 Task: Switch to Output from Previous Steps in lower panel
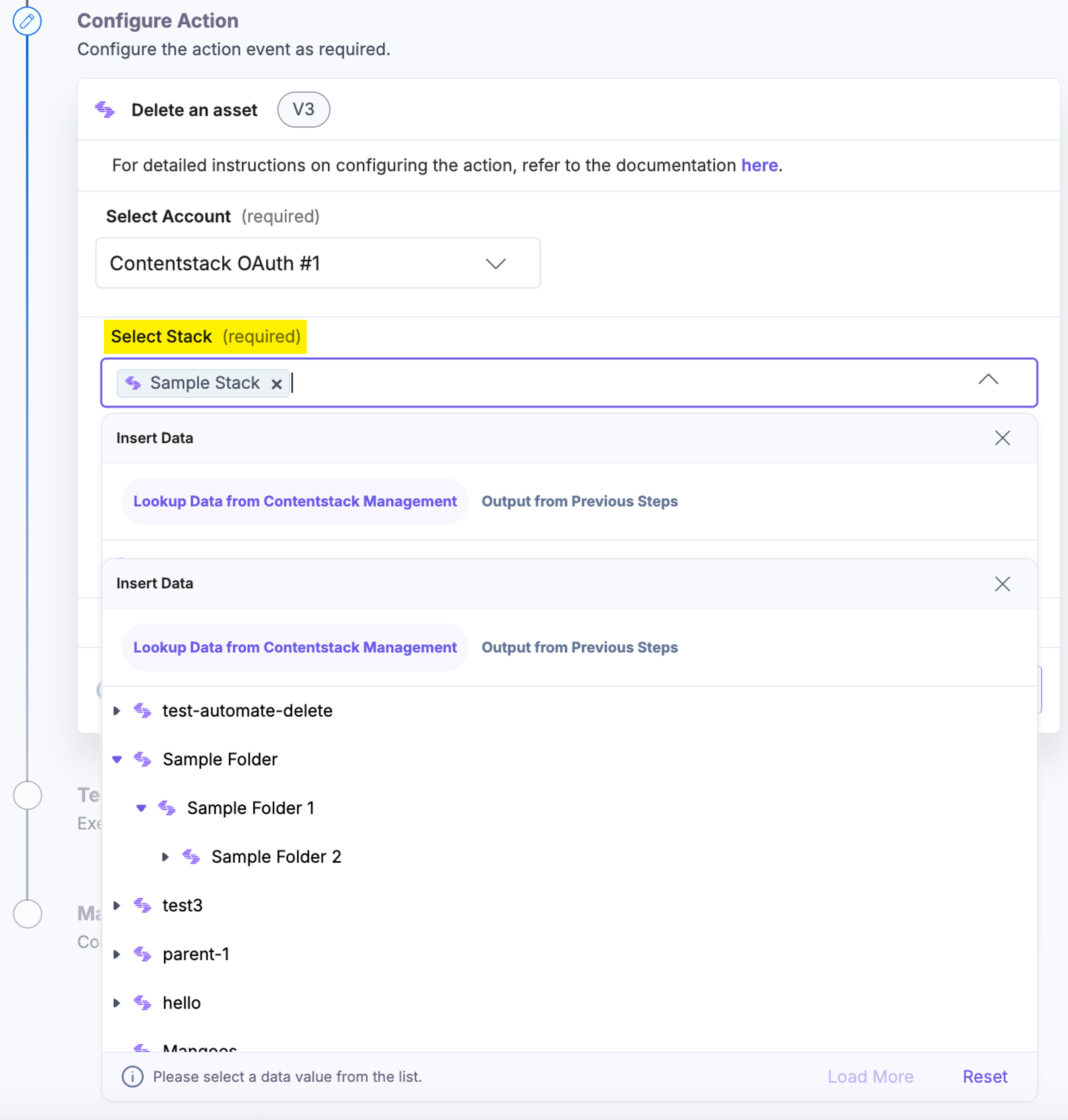tap(580, 647)
